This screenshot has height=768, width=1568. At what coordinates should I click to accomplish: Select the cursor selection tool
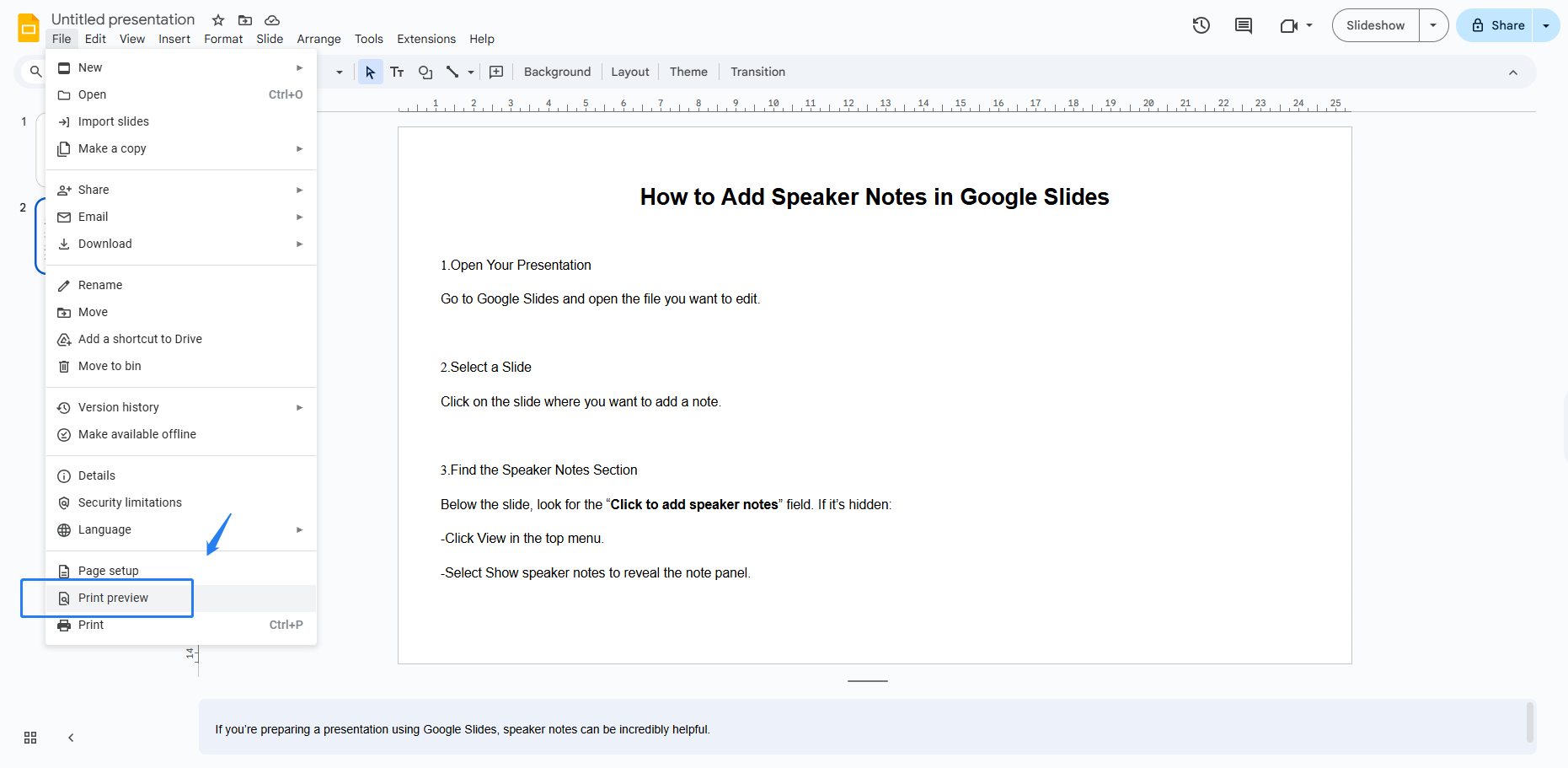(370, 72)
